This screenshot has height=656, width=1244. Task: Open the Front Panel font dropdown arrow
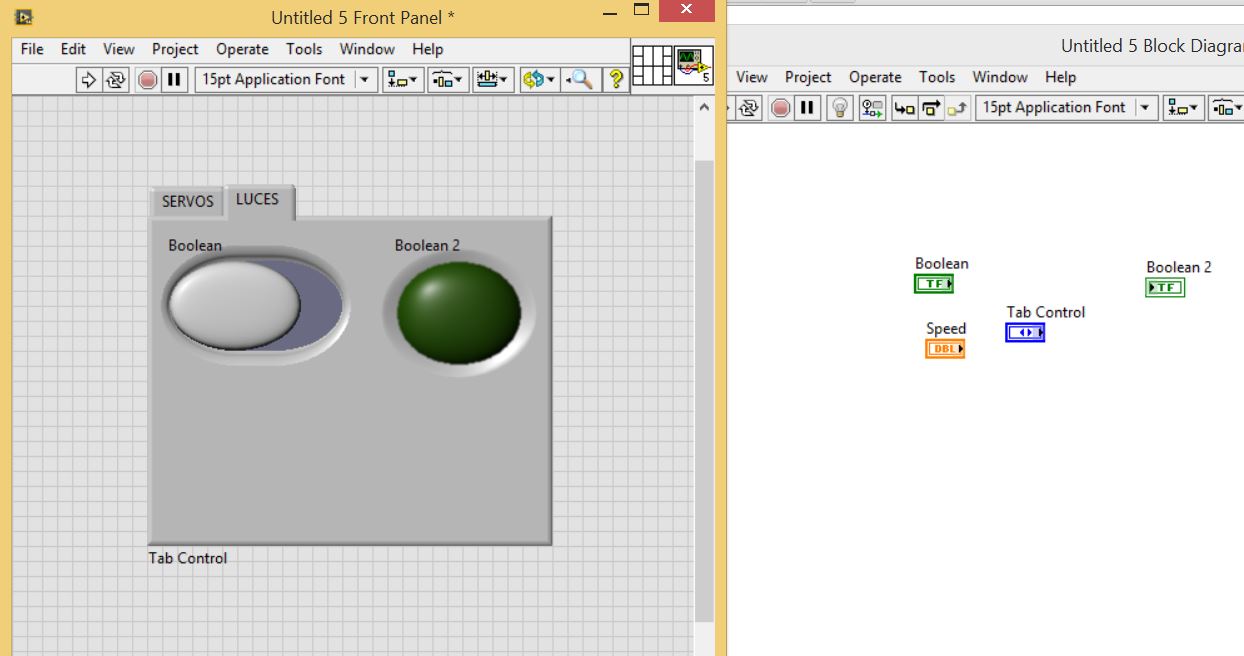365,80
